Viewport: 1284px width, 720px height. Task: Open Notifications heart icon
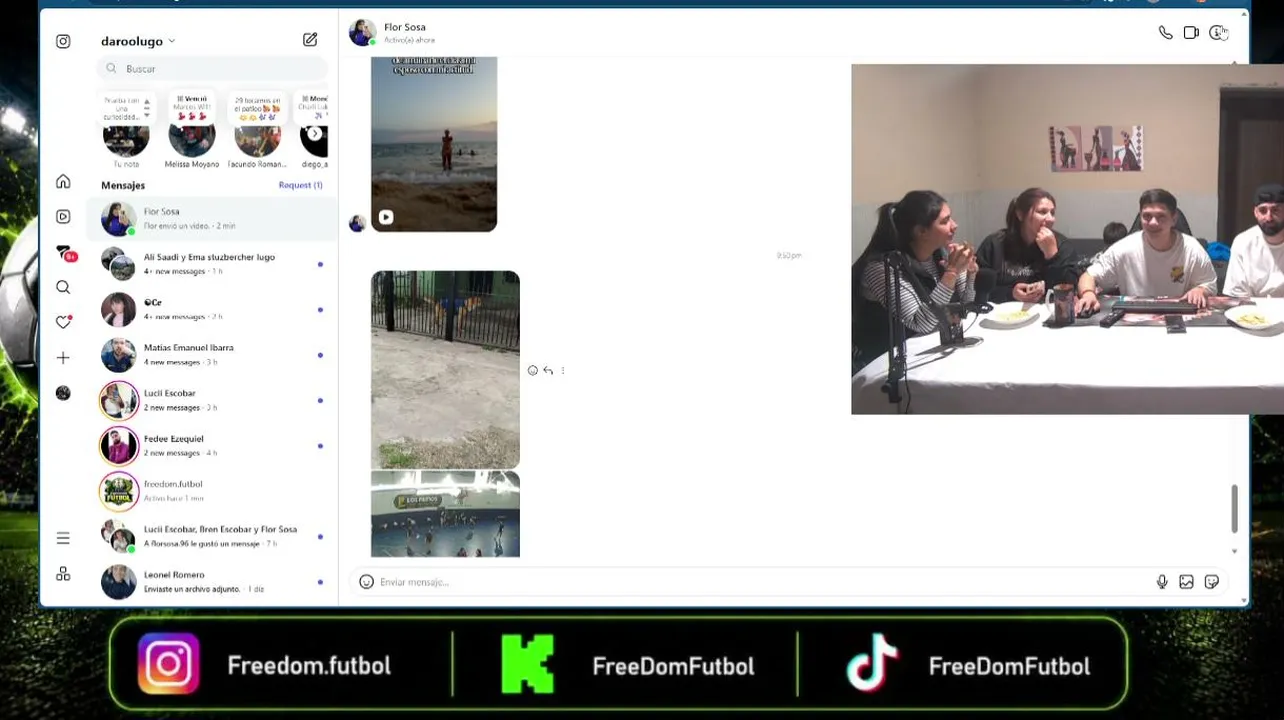pos(63,322)
